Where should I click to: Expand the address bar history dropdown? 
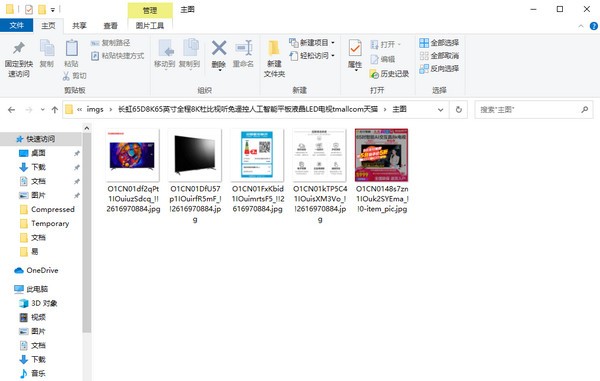pyautogui.click(x=440, y=110)
